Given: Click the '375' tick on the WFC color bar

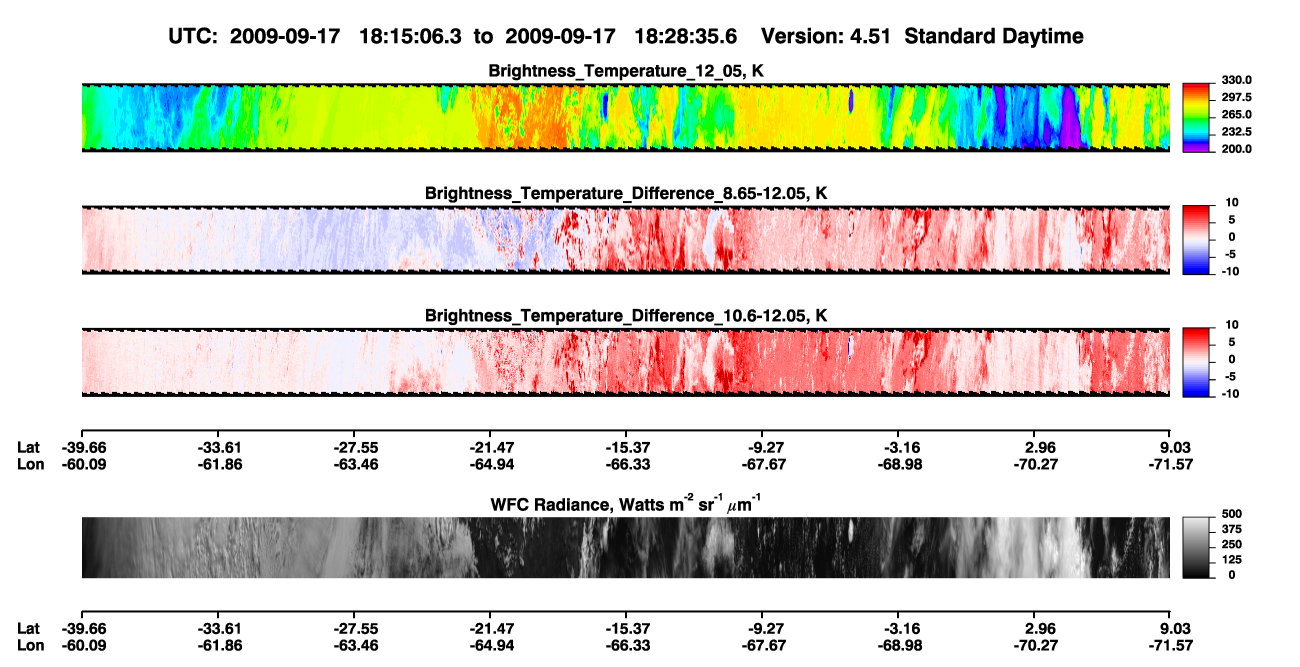Looking at the screenshot, I should coord(1232,529).
